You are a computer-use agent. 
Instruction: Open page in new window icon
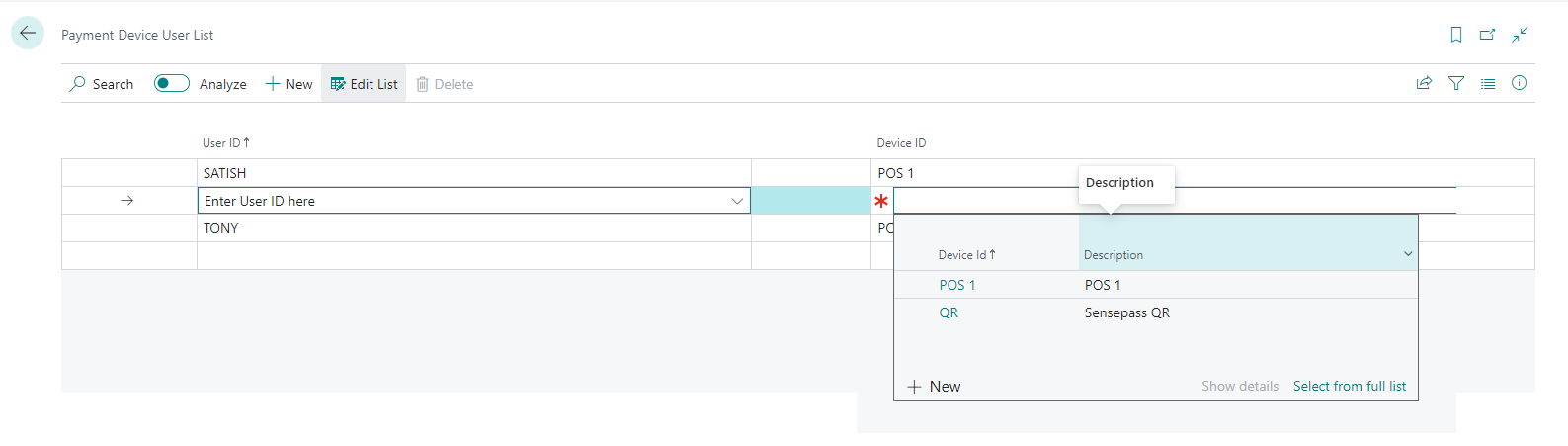coord(1487,35)
